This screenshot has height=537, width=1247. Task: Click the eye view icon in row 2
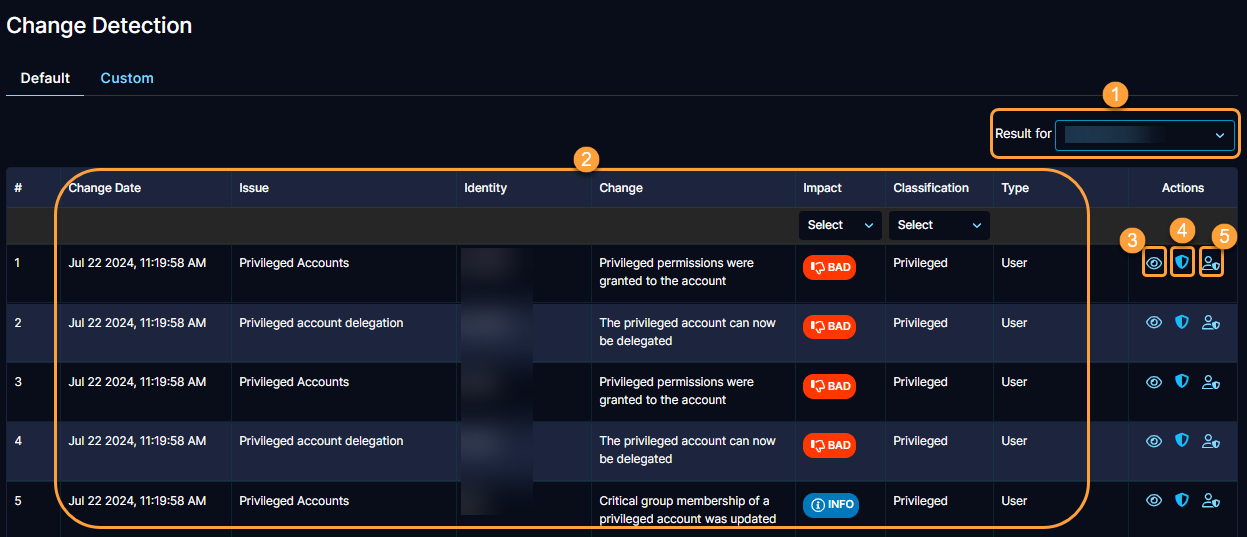pos(1154,323)
